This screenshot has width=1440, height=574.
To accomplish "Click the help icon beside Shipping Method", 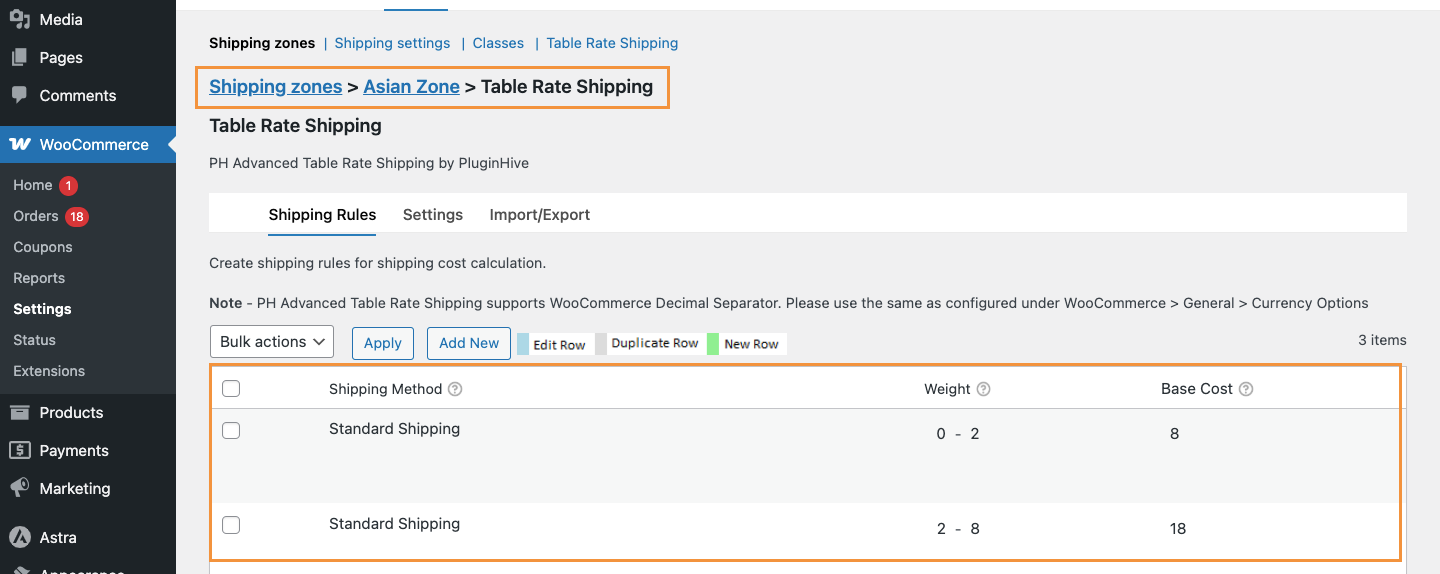I will pyautogui.click(x=455, y=389).
